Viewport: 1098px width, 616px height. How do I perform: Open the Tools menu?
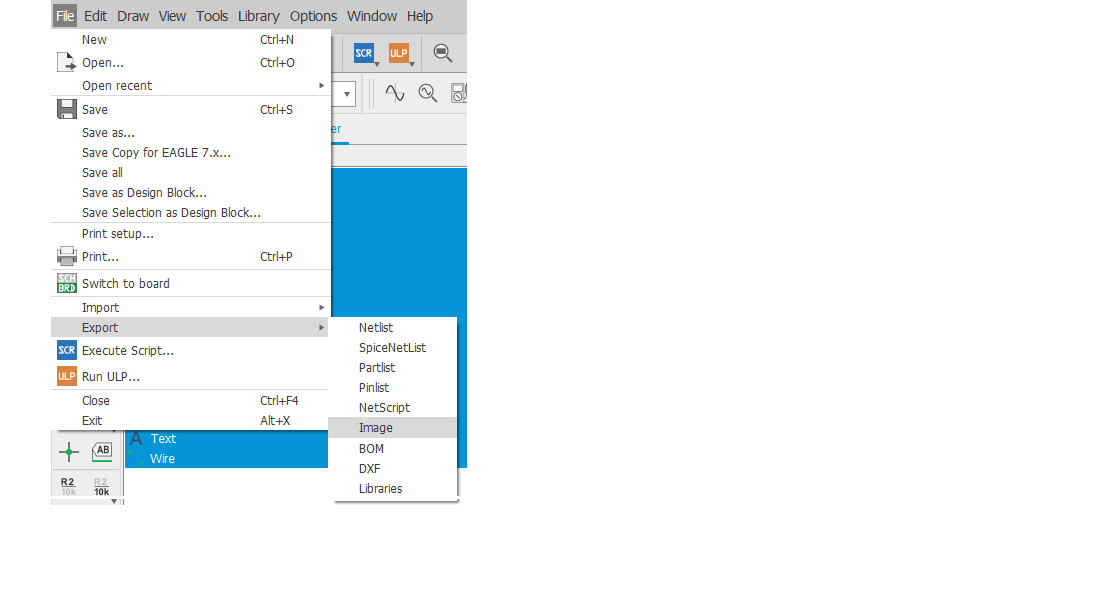pyautogui.click(x=212, y=15)
